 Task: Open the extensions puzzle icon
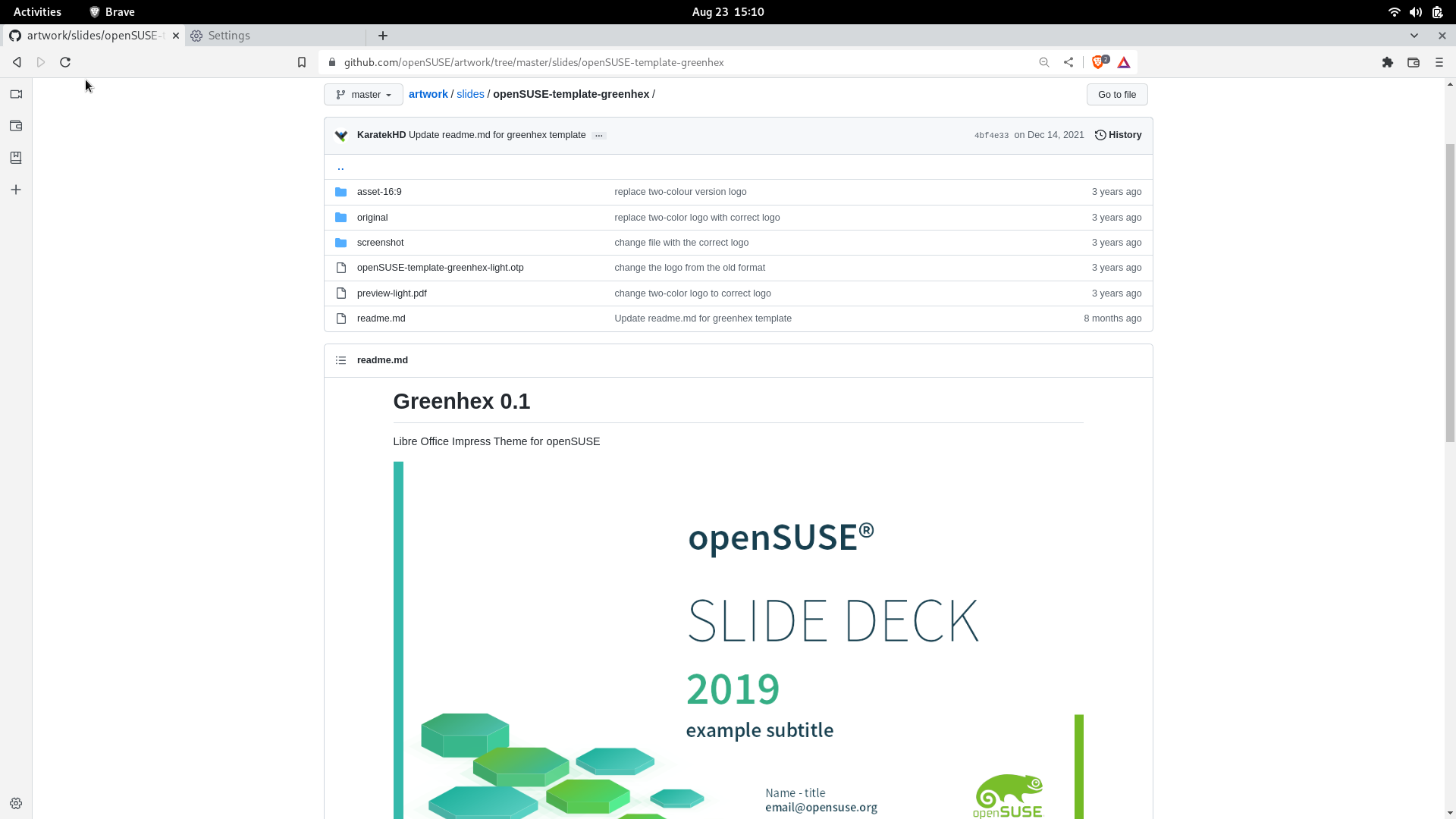(1388, 62)
